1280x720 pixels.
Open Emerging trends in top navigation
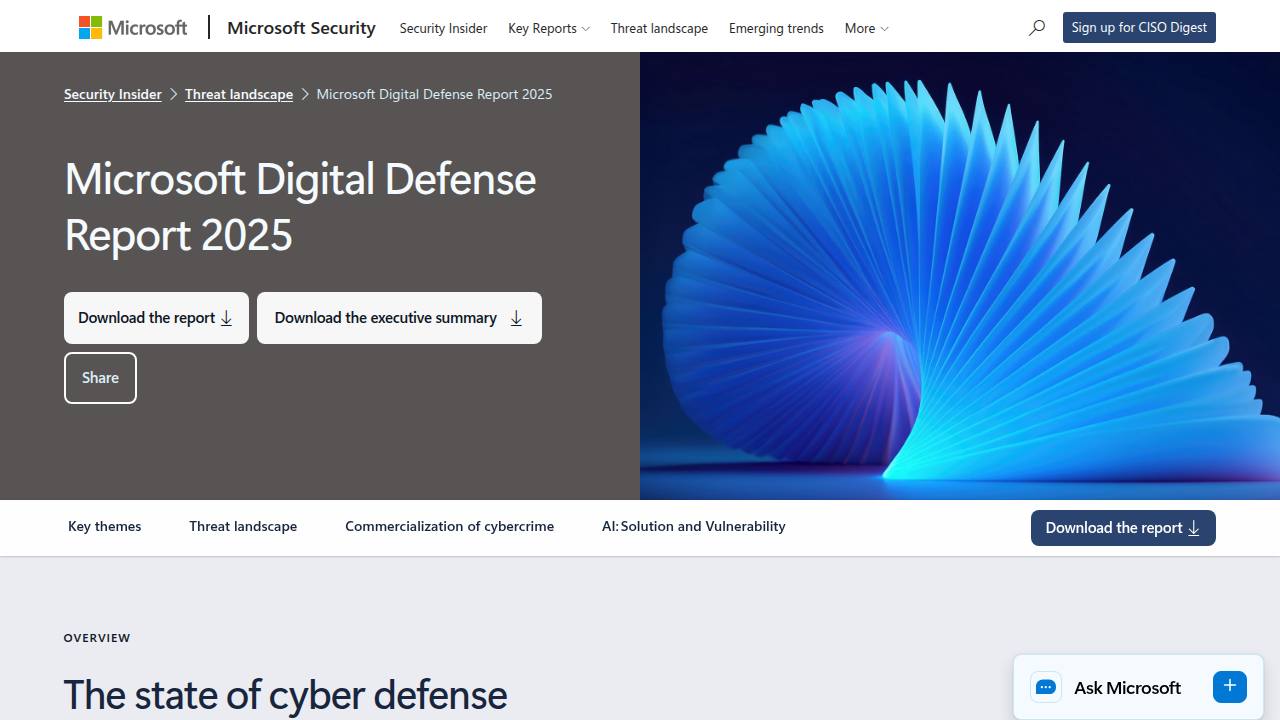(776, 28)
